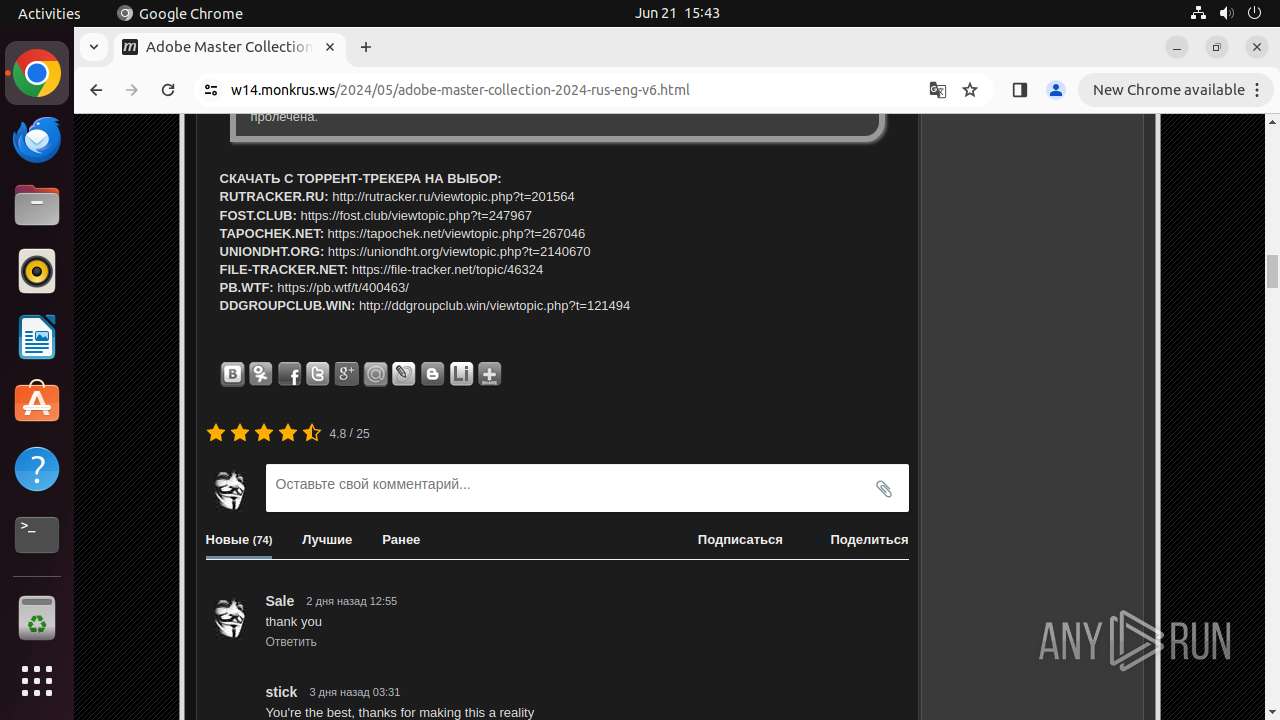Give the post three stars

point(264,432)
